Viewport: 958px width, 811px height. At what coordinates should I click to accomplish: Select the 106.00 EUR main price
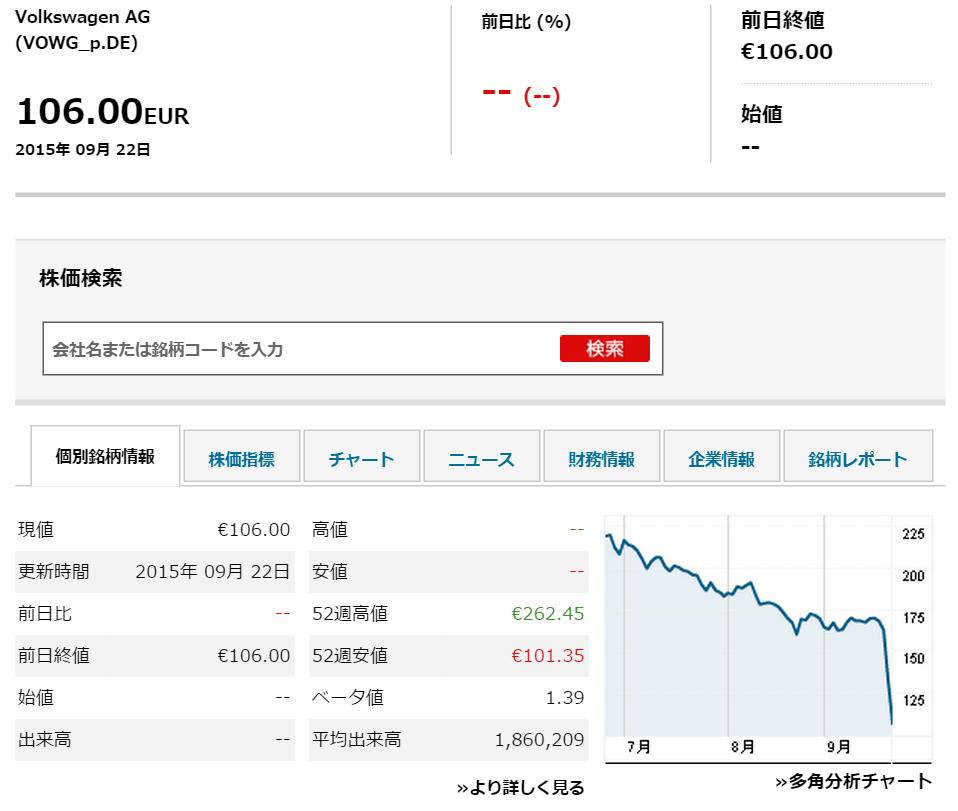103,112
